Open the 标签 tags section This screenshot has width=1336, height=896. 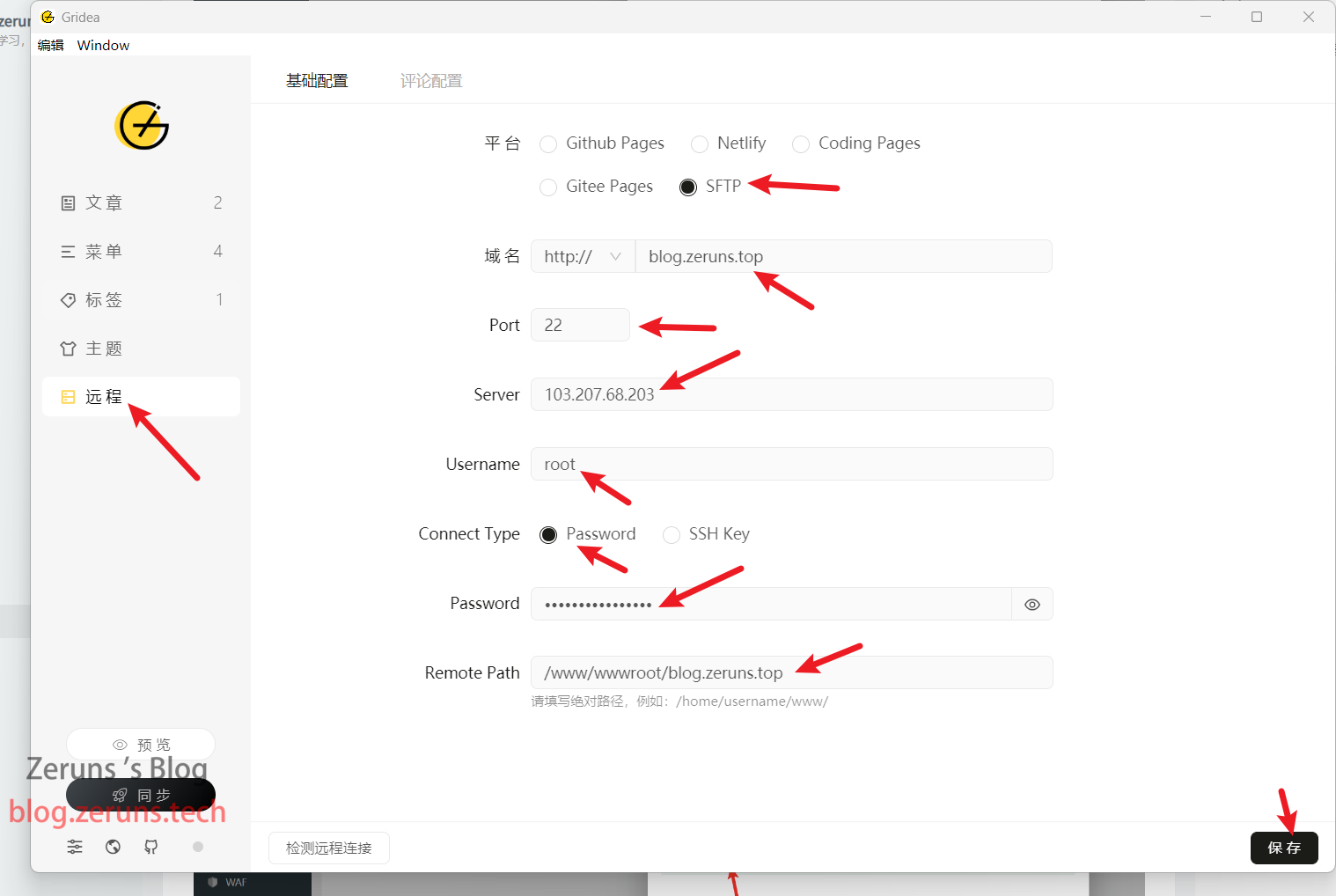(141, 299)
